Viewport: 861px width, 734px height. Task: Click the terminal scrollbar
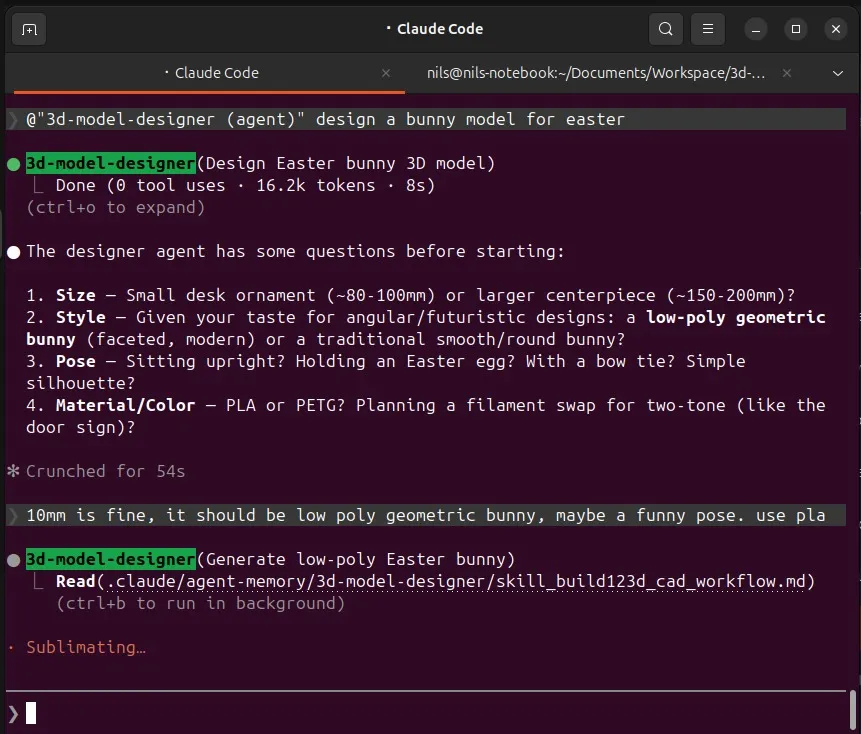pyautogui.click(x=853, y=708)
